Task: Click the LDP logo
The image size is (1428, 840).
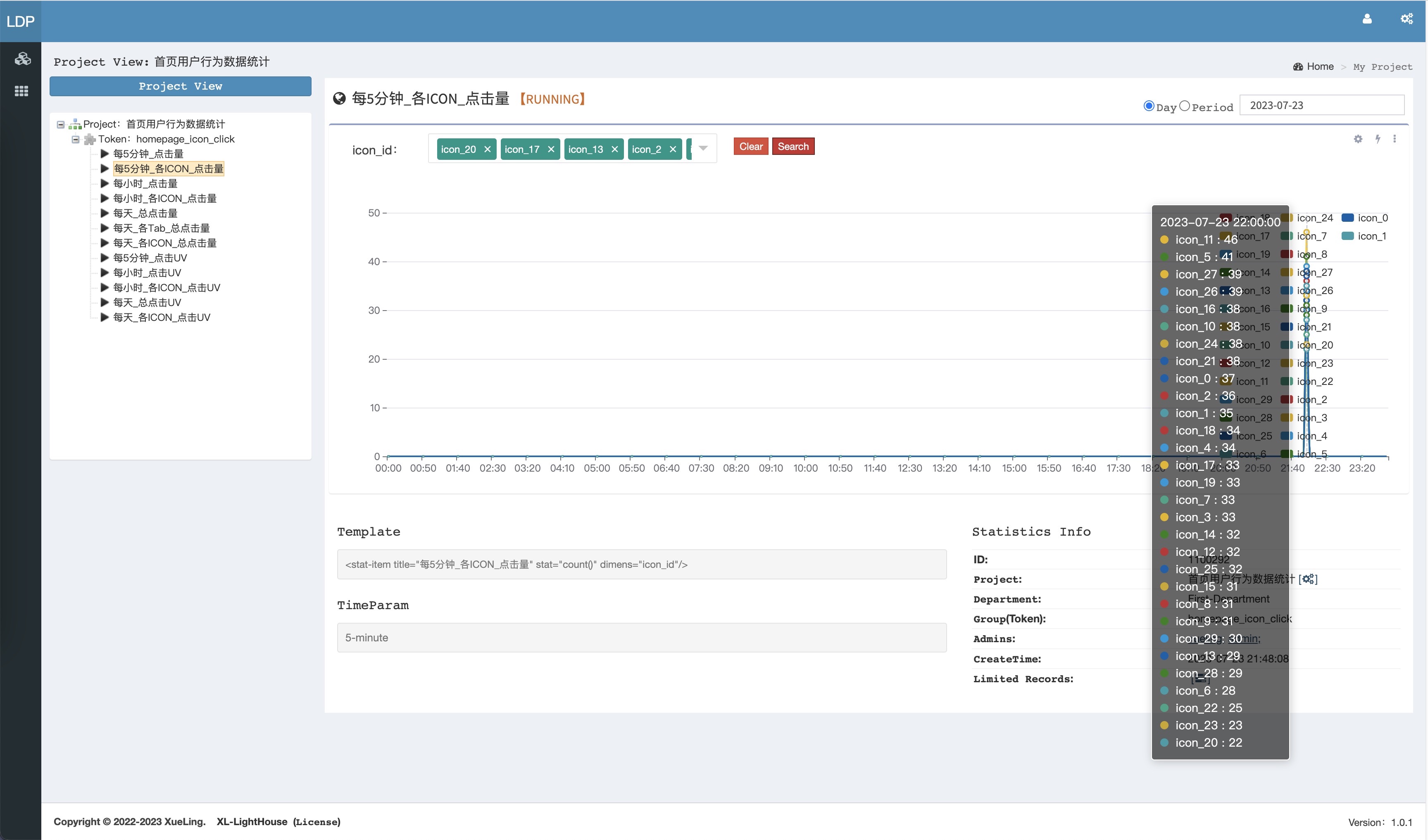Action: coord(20,21)
